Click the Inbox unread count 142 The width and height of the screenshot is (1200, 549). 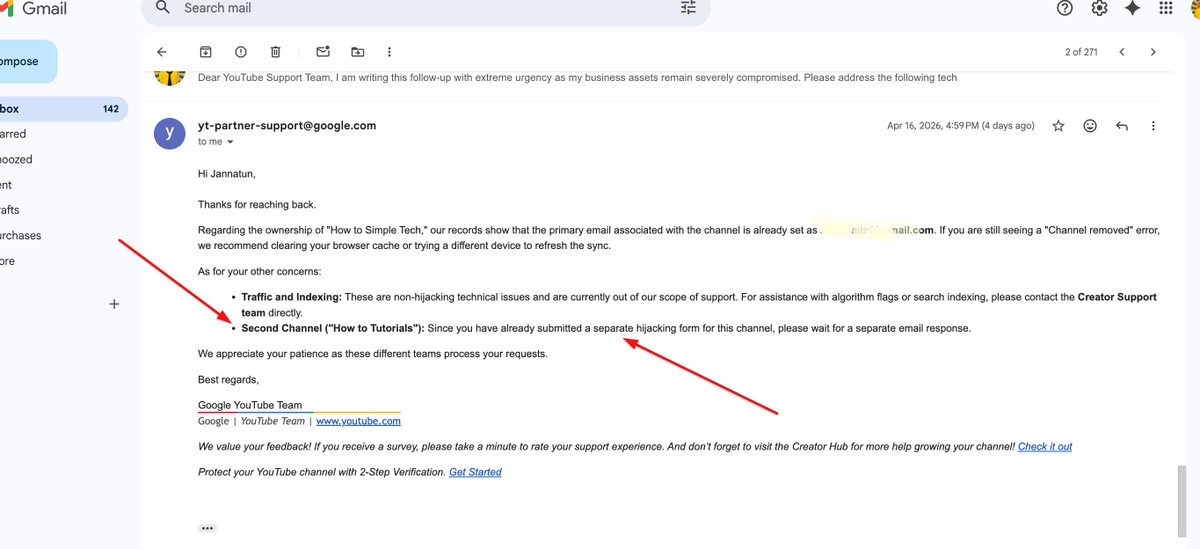(110, 109)
